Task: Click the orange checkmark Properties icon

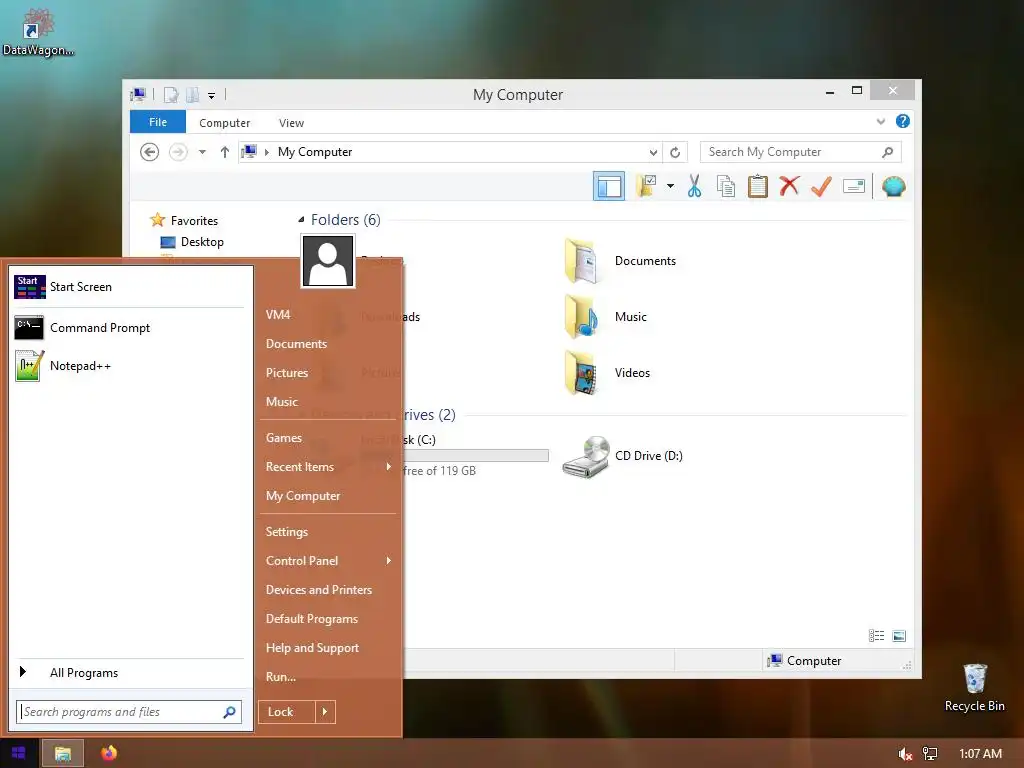Action: point(821,186)
